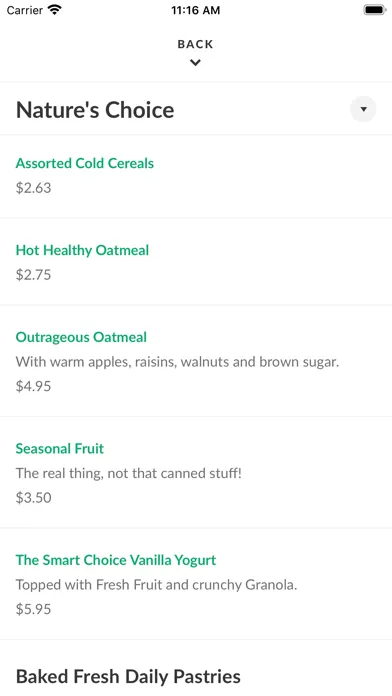Select Assorted Cold Cereals item
This screenshot has width=392, height=696.
coord(85,163)
